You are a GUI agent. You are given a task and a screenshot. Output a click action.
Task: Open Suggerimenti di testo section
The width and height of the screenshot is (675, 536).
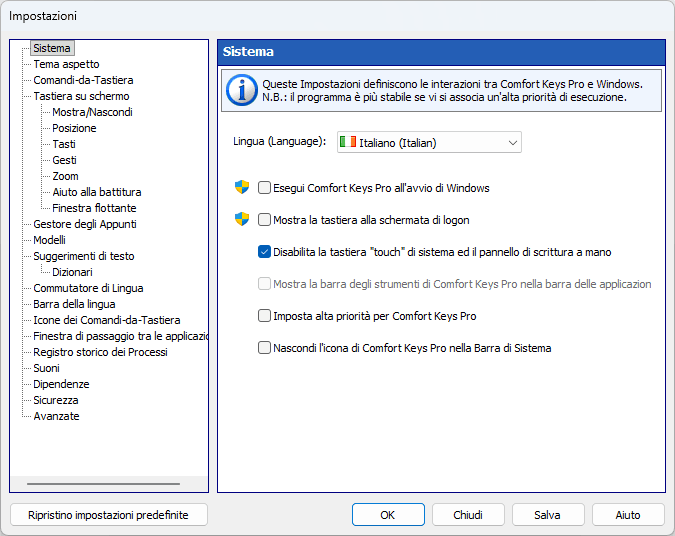pyautogui.click(x=84, y=256)
